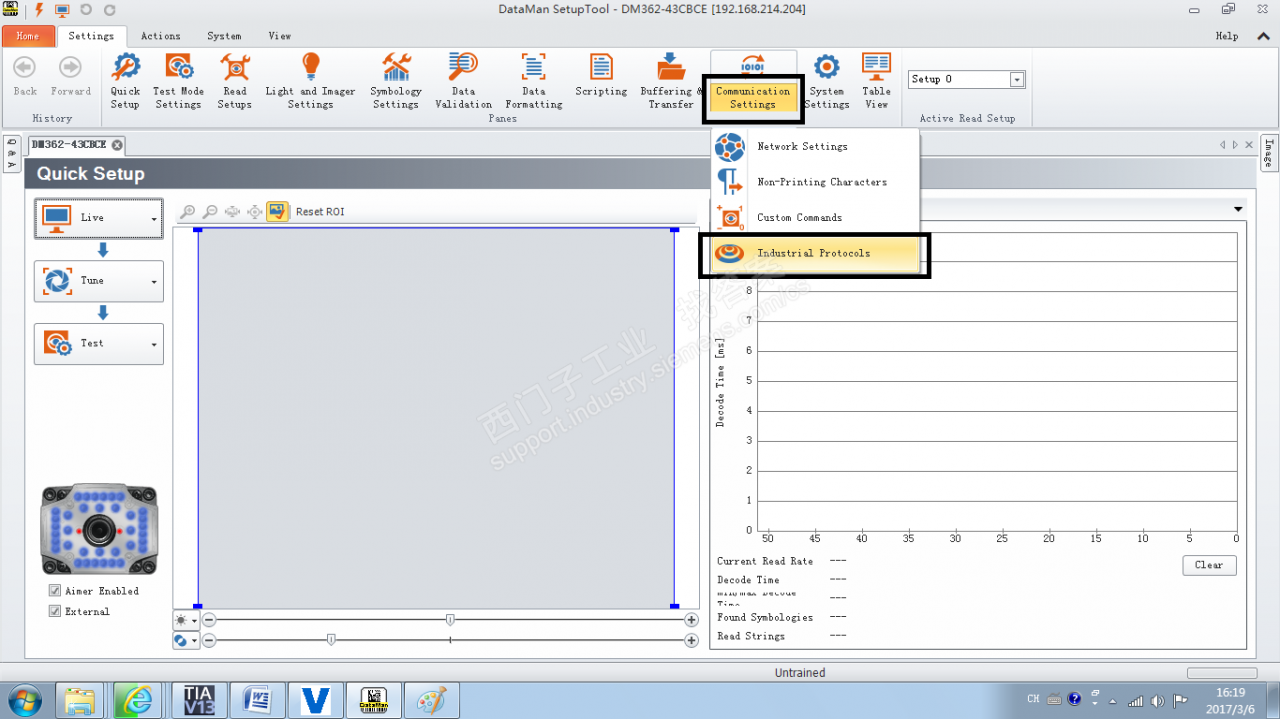Select Network Settings menu item
This screenshot has height=719, width=1280.
pyautogui.click(x=815, y=147)
